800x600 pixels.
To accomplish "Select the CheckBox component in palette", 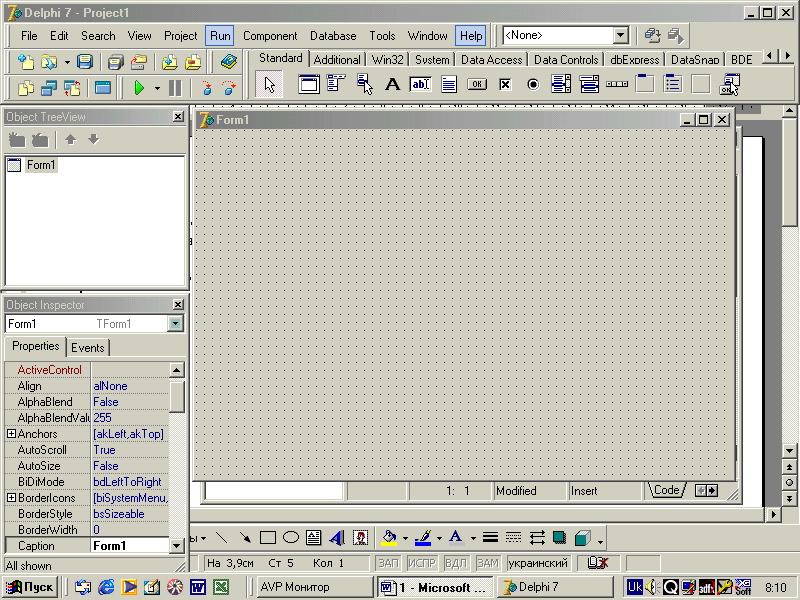I will pos(505,84).
